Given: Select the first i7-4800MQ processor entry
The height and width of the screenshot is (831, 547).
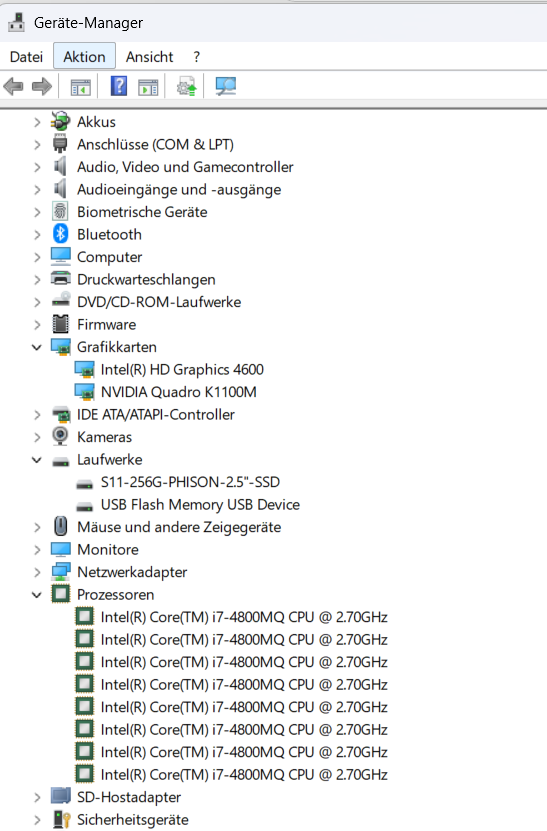Looking at the screenshot, I should click(244, 617).
